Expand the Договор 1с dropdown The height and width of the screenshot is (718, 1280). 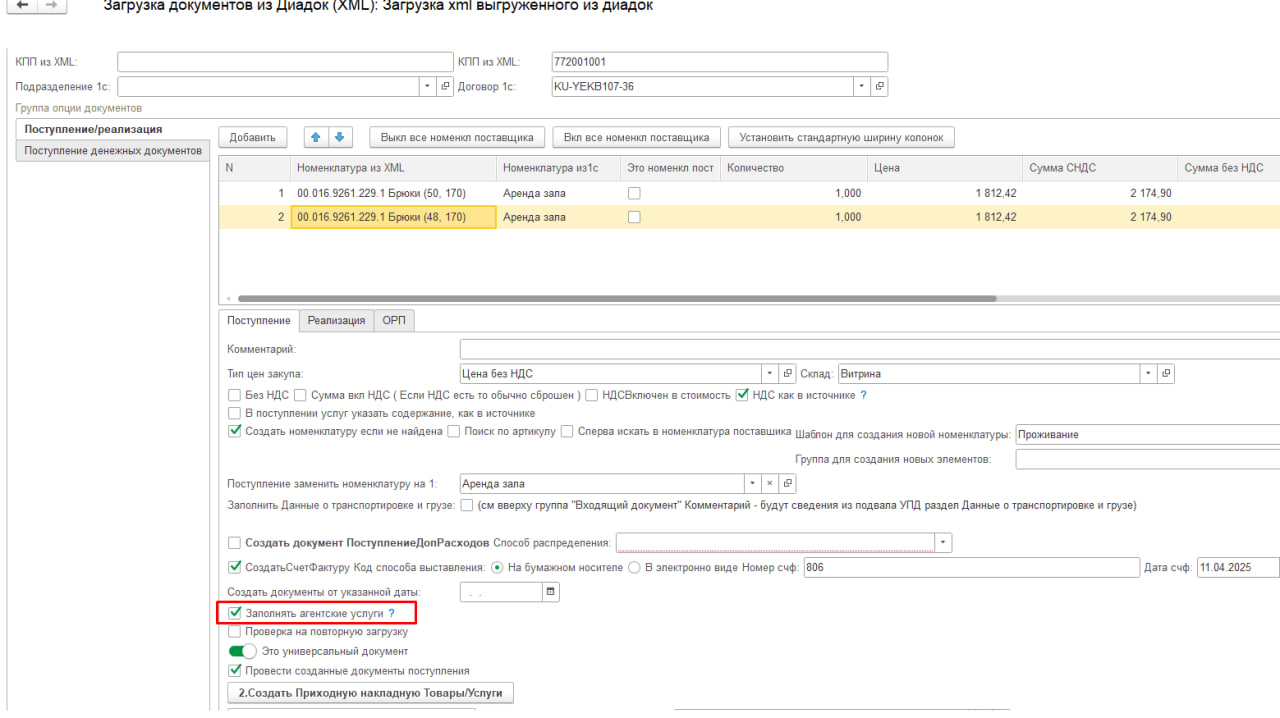862,87
